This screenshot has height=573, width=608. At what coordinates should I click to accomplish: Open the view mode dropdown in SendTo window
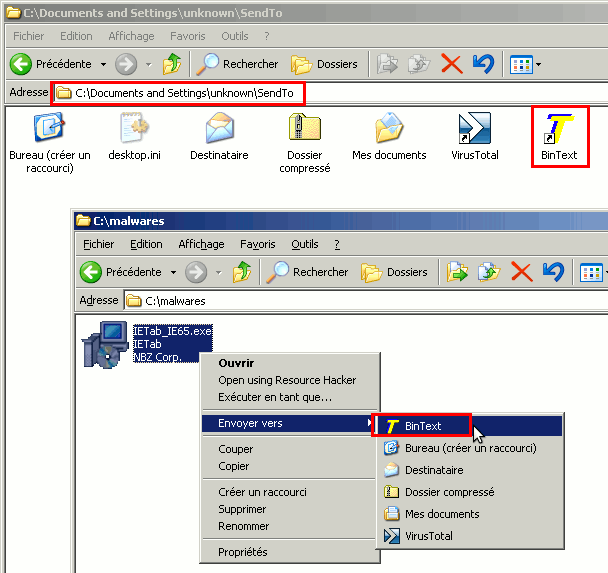[x=538, y=64]
